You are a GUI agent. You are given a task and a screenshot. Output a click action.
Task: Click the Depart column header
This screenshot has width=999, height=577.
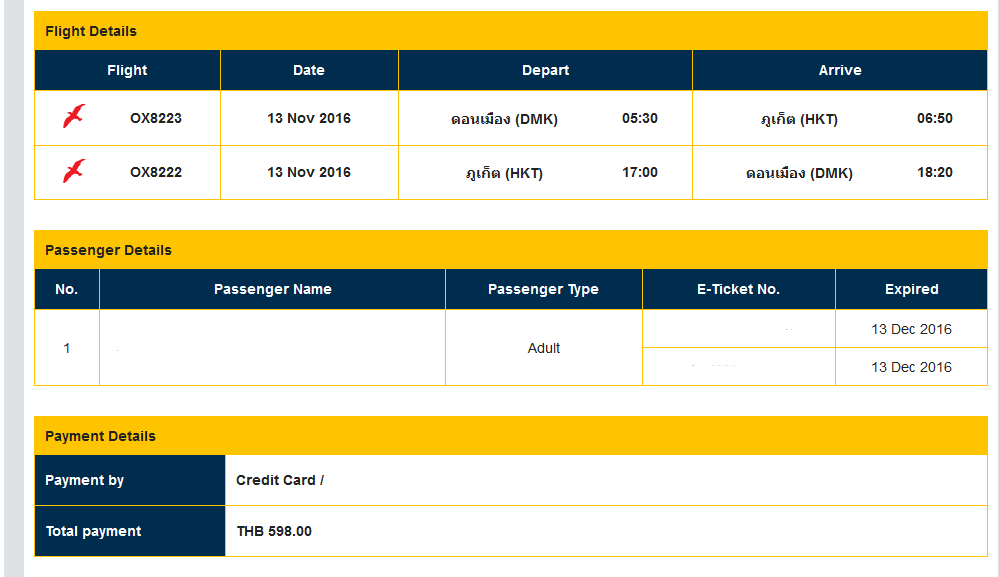[x=545, y=70]
